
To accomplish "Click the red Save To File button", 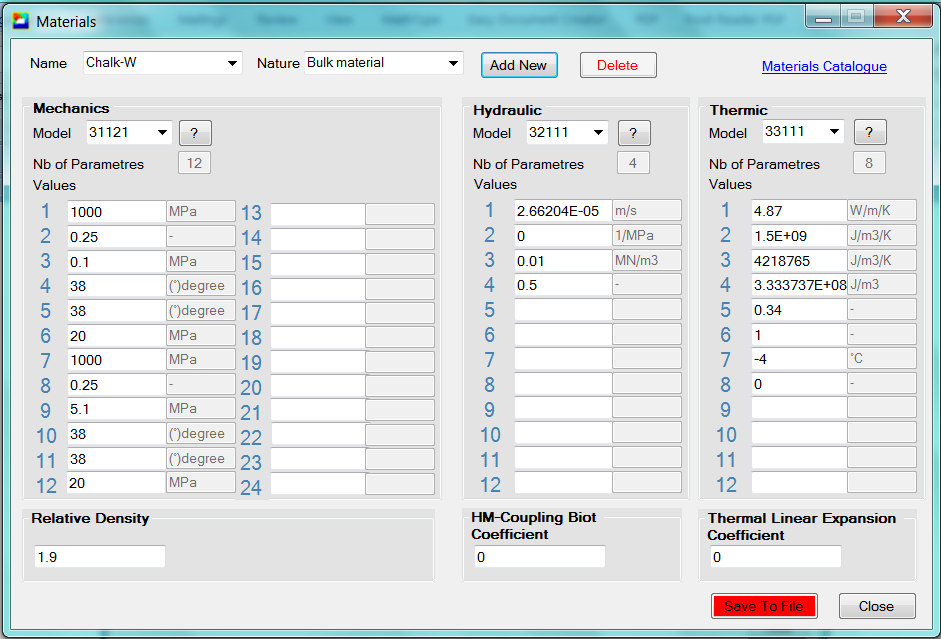I will [764, 606].
